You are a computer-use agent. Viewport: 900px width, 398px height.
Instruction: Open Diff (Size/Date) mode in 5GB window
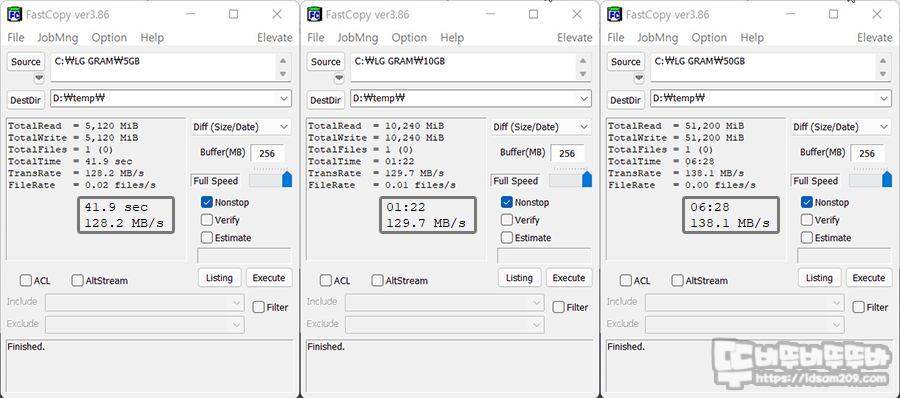pos(241,127)
